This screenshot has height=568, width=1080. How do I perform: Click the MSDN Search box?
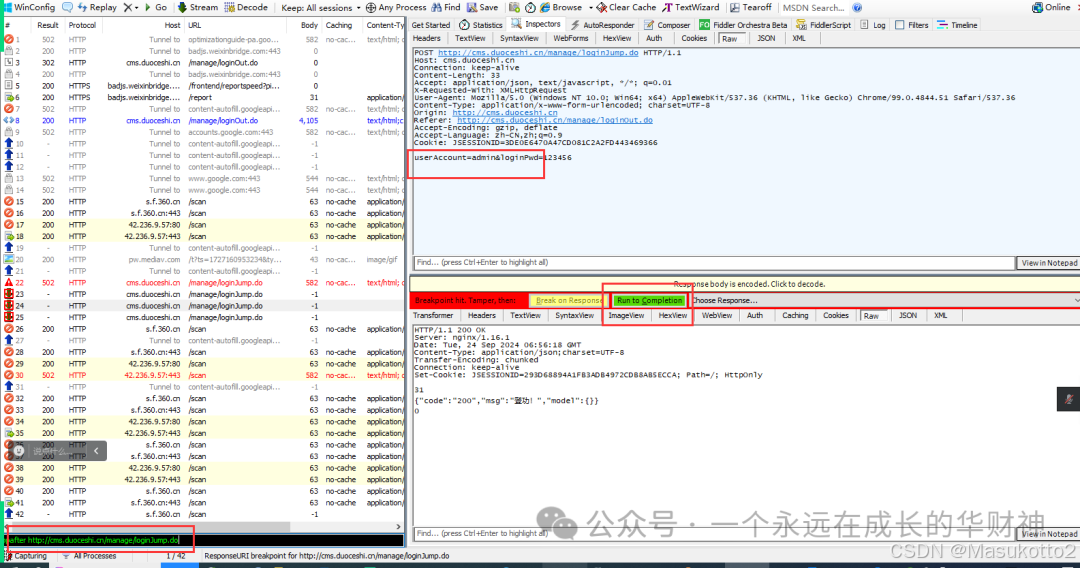tap(813, 8)
